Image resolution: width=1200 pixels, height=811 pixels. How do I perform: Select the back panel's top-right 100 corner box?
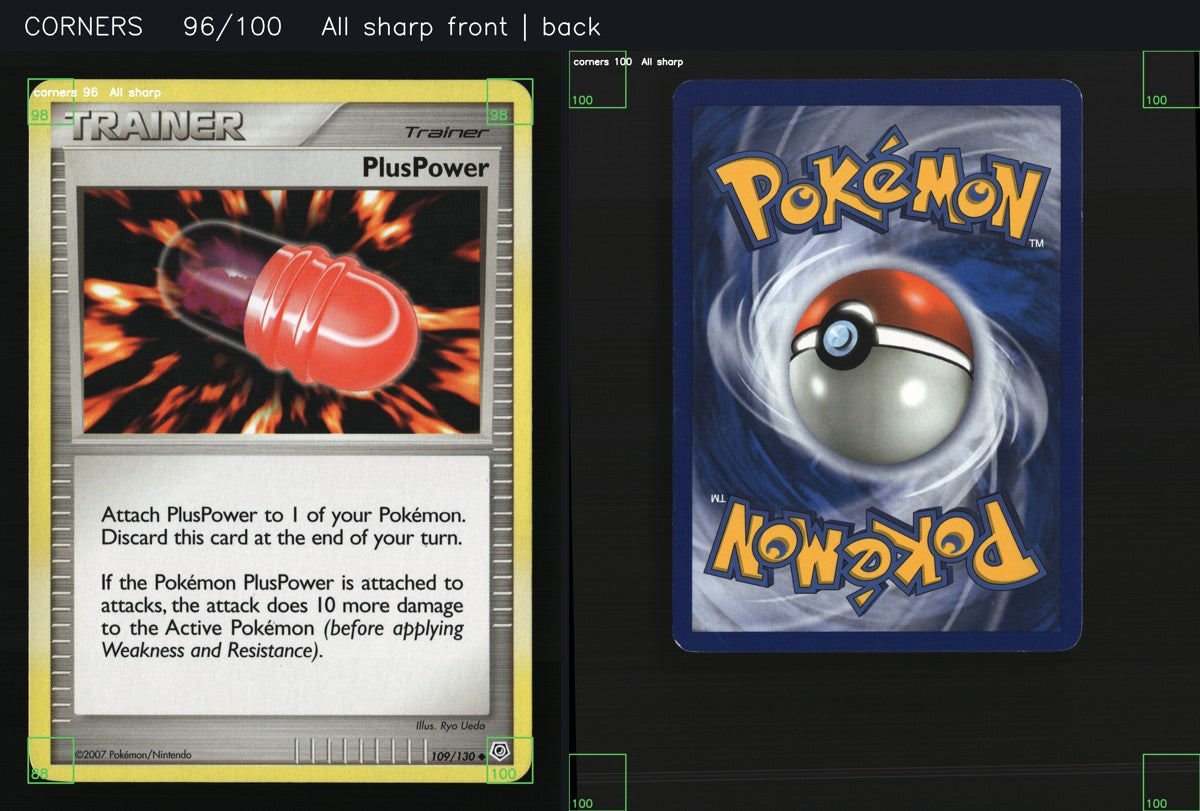1171,80
